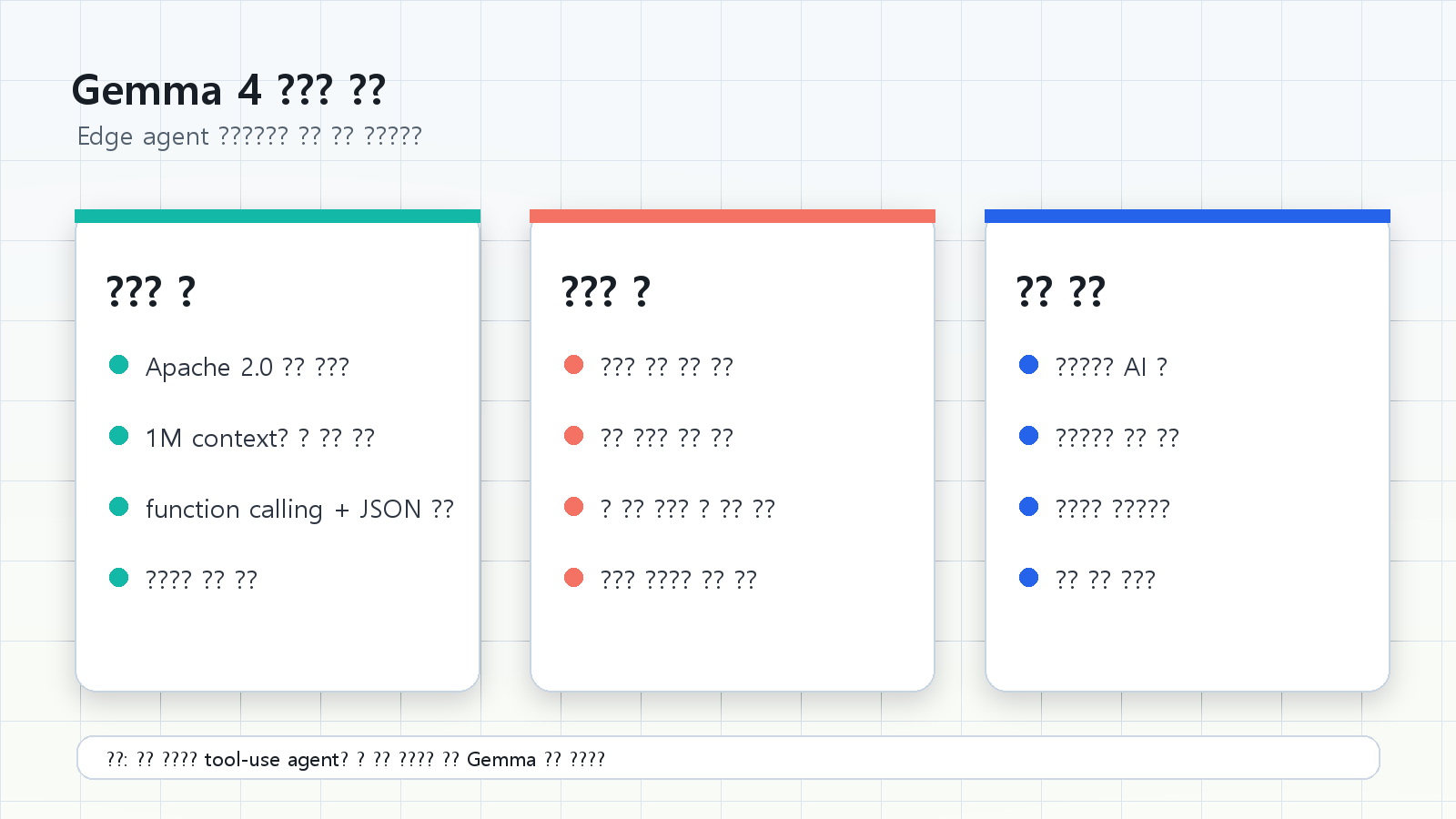Click the "function calling + JSON" list item

tap(299, 509)
